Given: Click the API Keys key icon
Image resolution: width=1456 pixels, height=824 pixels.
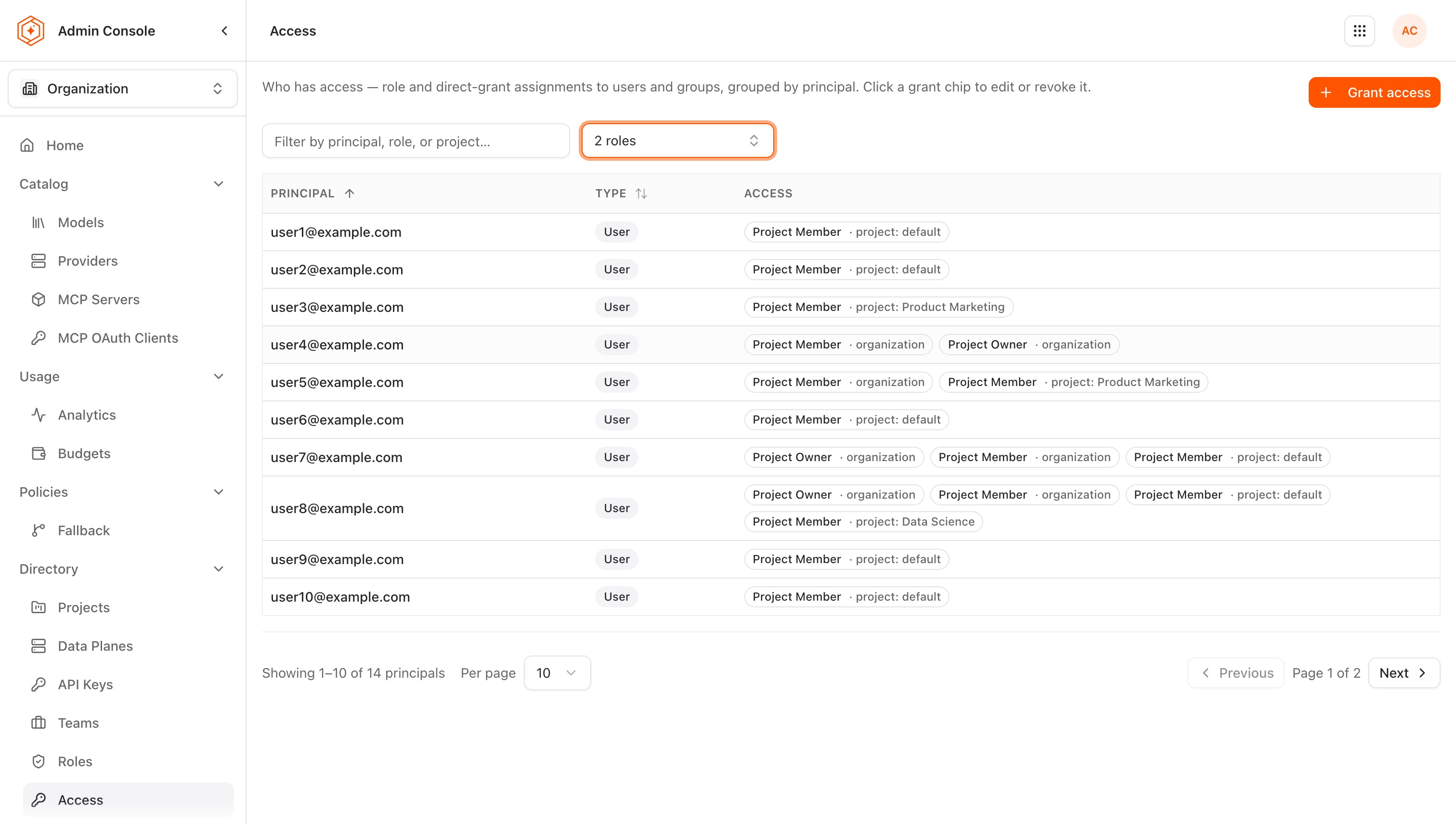Looking at the screenshot, I should pyautogui.click(x=39, y=684).
